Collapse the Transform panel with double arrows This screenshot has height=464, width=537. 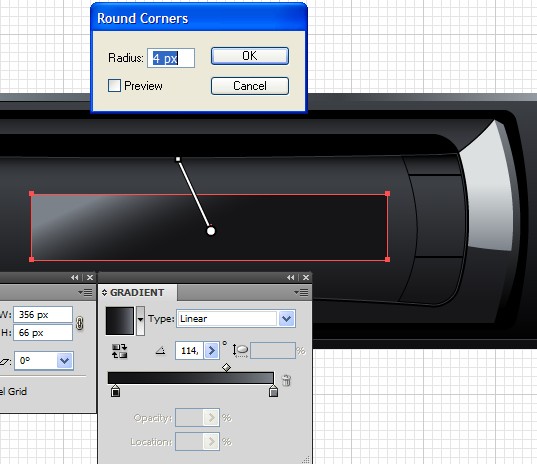[74, 277]
